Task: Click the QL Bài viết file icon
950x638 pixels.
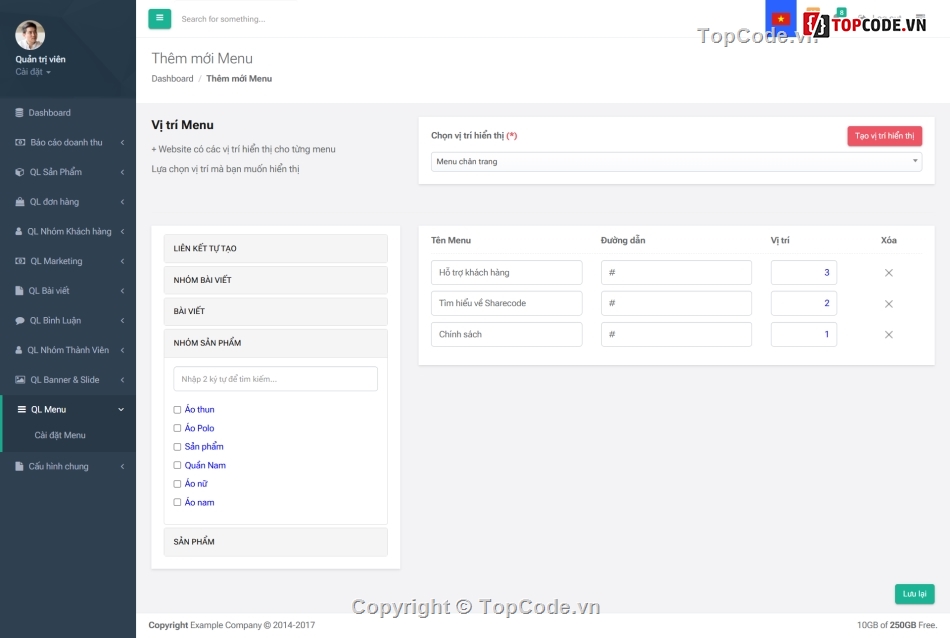Action: pos(19,291)
